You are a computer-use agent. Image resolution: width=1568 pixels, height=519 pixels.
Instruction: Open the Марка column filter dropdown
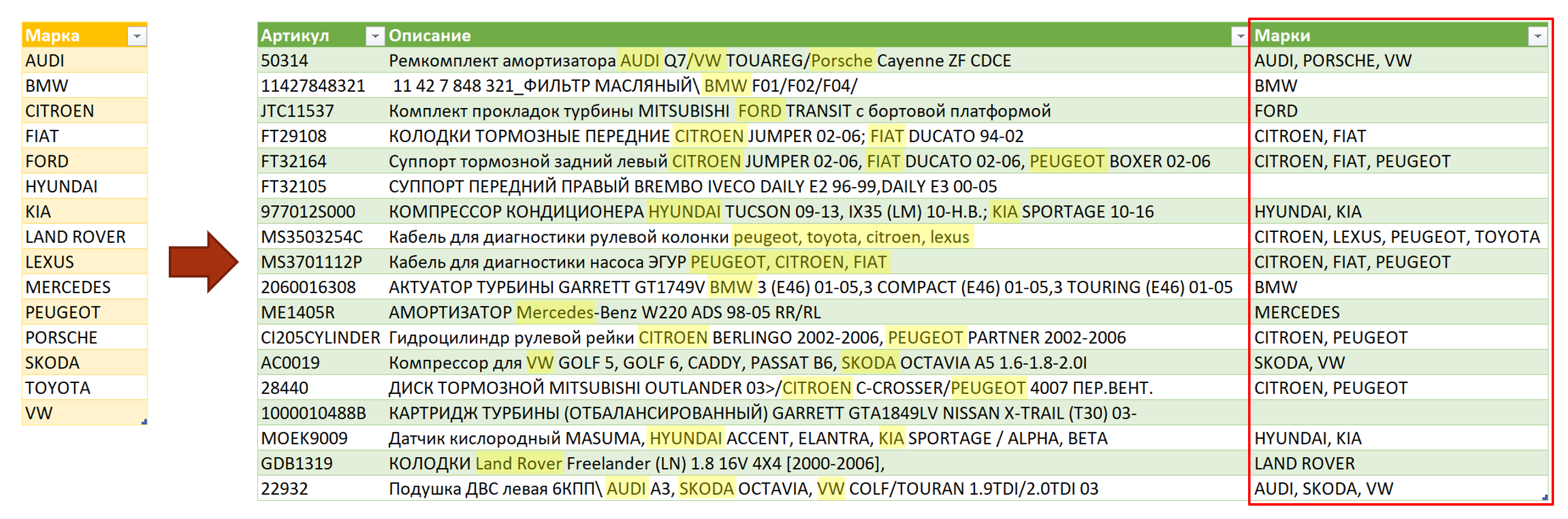137,36
